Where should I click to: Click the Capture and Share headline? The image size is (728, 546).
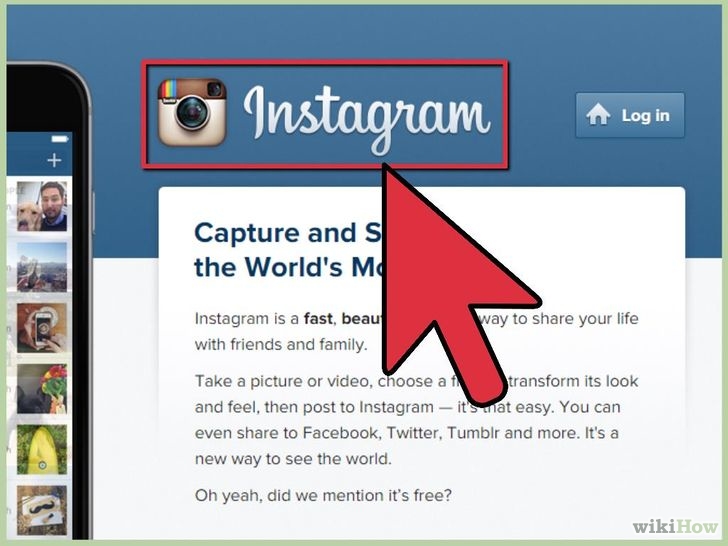pos(290,250)
